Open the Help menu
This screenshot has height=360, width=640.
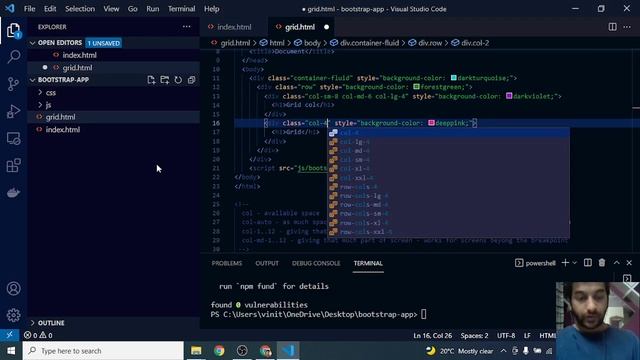[x=211, y=9]
